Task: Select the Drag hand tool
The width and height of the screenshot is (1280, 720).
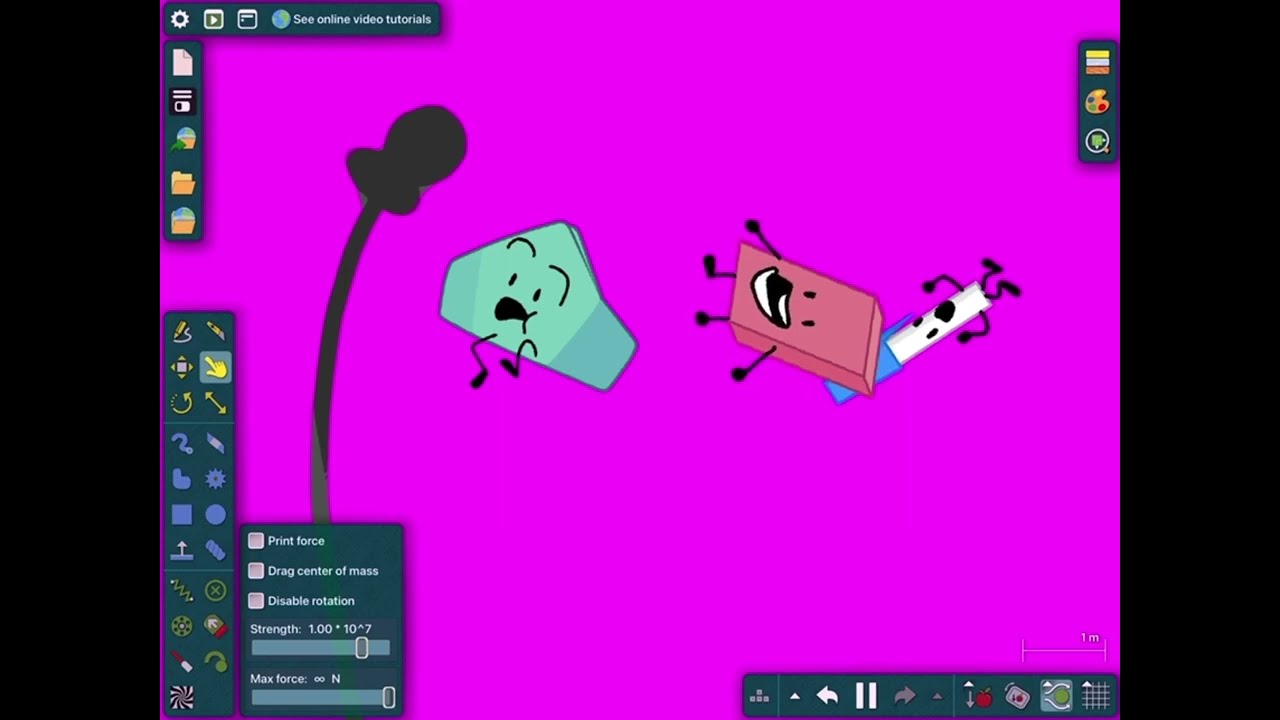Action: (x=215, y=367)
